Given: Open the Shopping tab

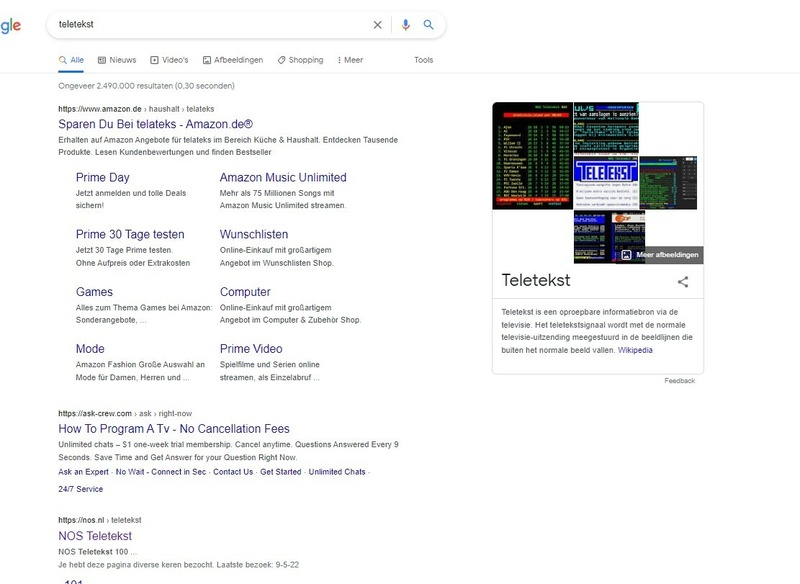Looking at the screenshot, I should pos(301,60).
